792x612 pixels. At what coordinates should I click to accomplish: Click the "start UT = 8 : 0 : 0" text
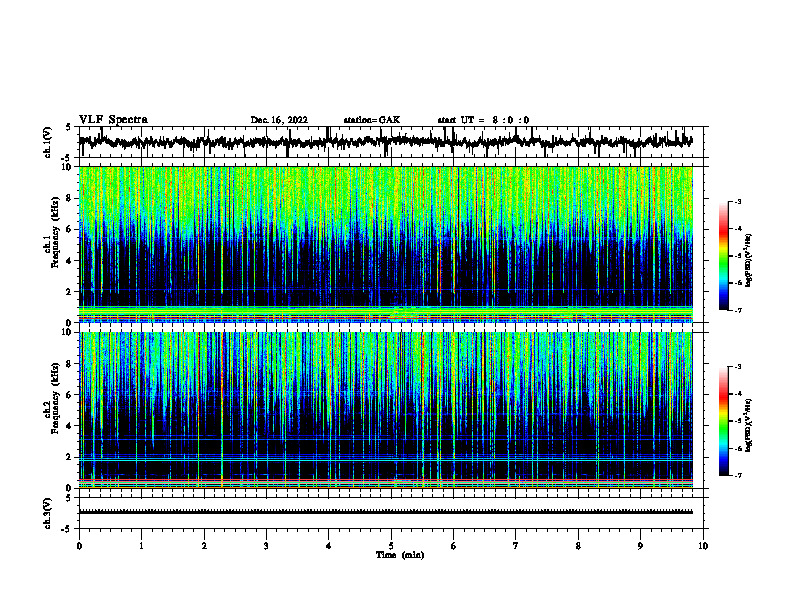(483, 120)
